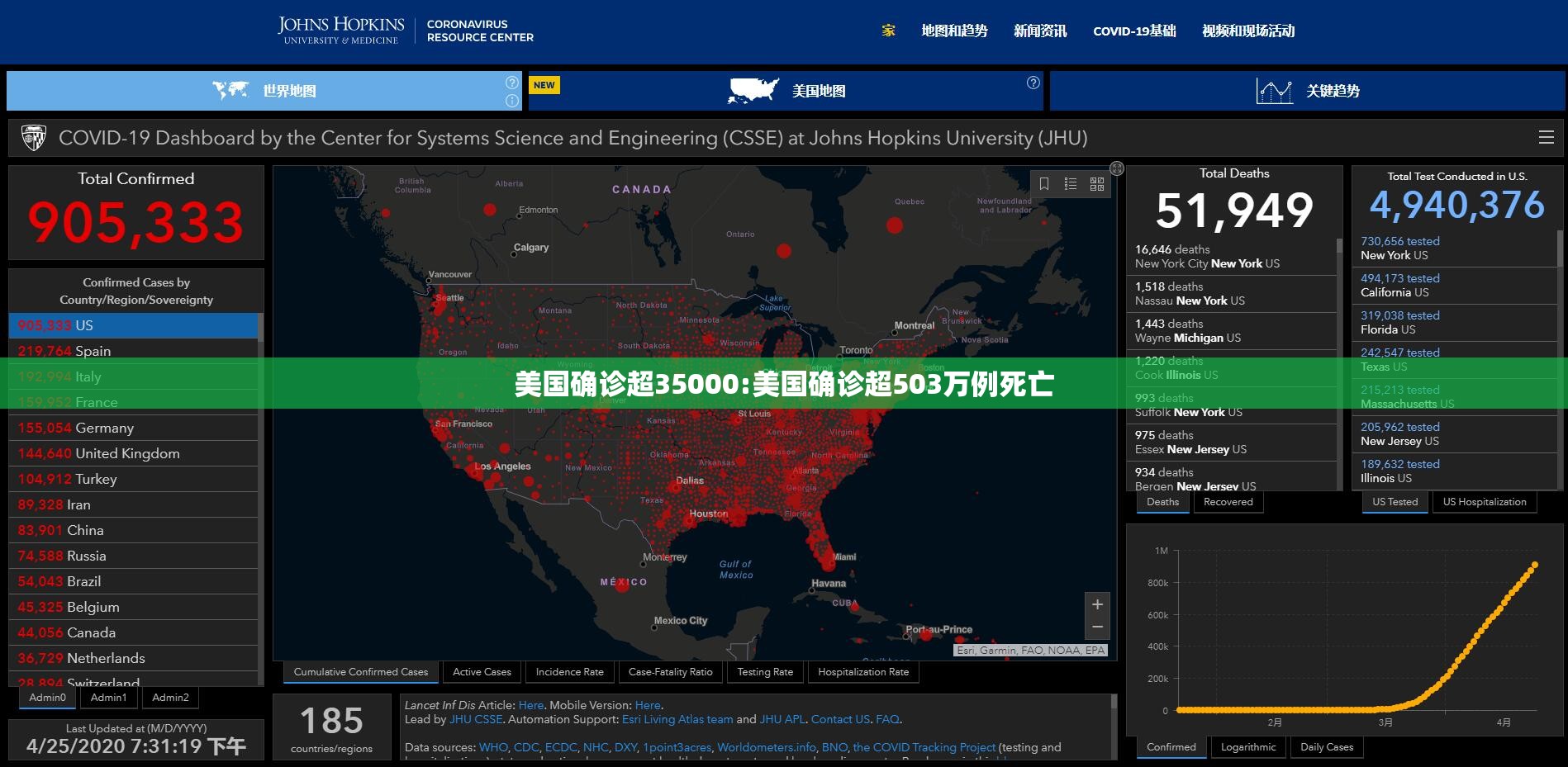Open the Worldometers.info data source link
The width and height of the screenshot is (1568, 767).
pos(767,747)
